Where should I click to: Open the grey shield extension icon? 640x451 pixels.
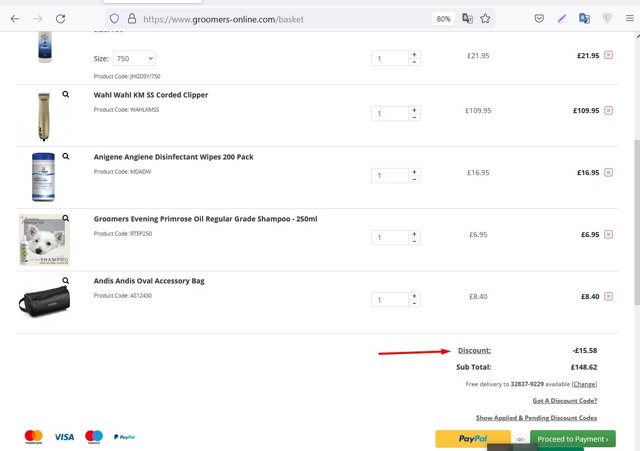click(x=607, y=18)
